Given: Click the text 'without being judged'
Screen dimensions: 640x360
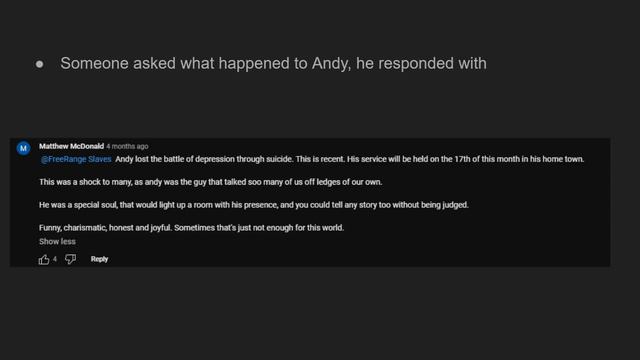Looking at the screenshot, I should pos(430,205).
